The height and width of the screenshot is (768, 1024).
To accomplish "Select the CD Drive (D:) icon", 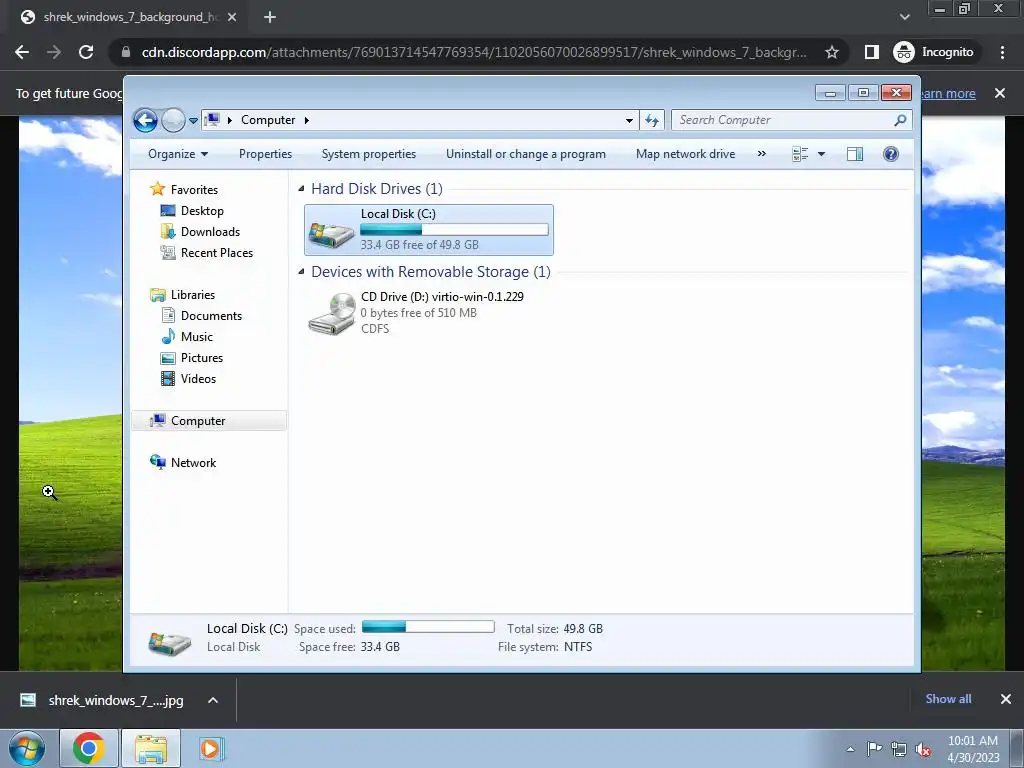I will point(332,314).
